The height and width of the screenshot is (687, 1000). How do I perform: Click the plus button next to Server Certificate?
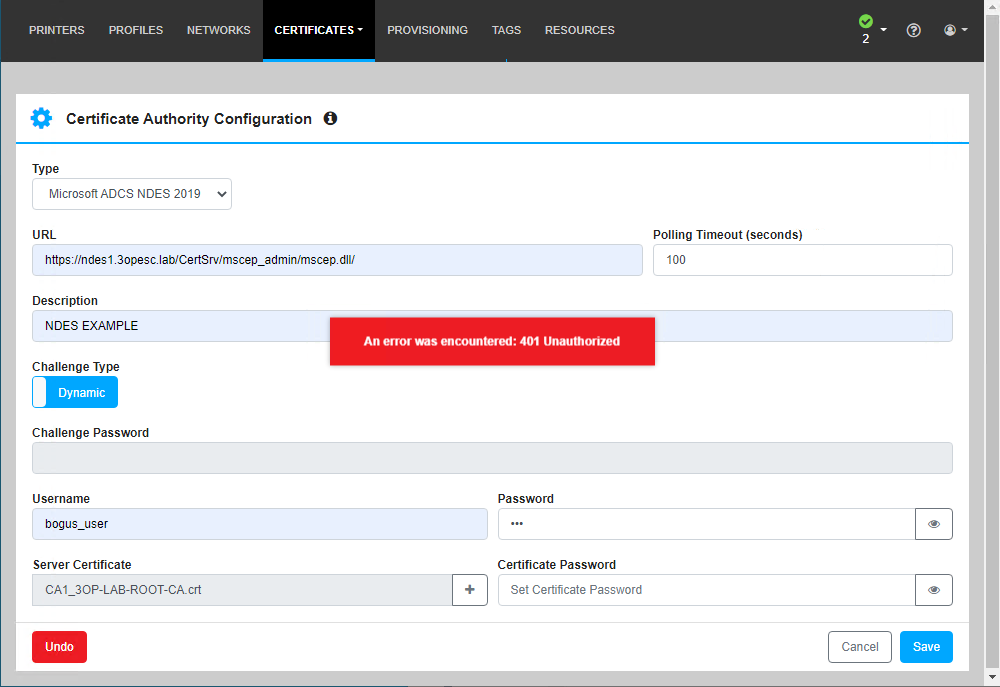coord(469,589)
